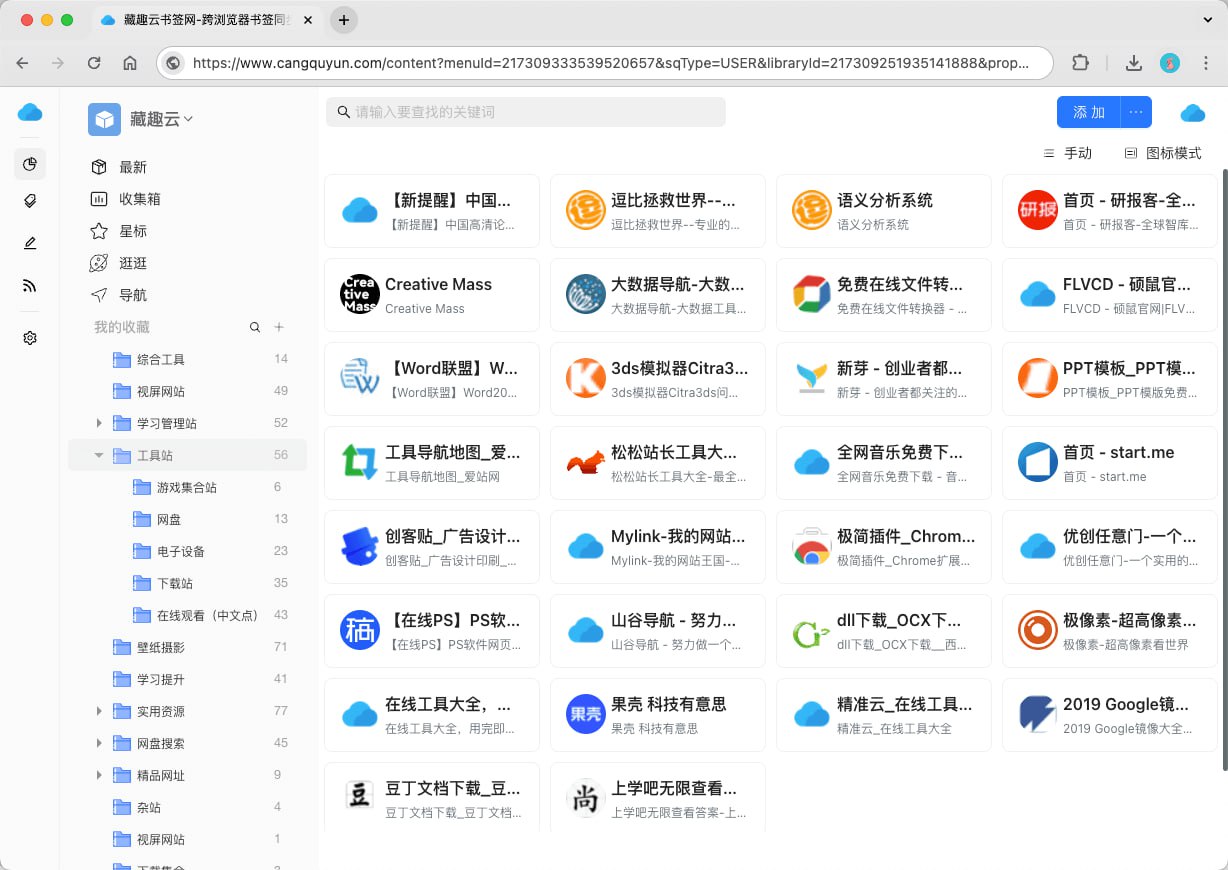The image size is (1228, 870).
Task: Open the Creative Mass bookmark icon
Action: coord(360,294)
